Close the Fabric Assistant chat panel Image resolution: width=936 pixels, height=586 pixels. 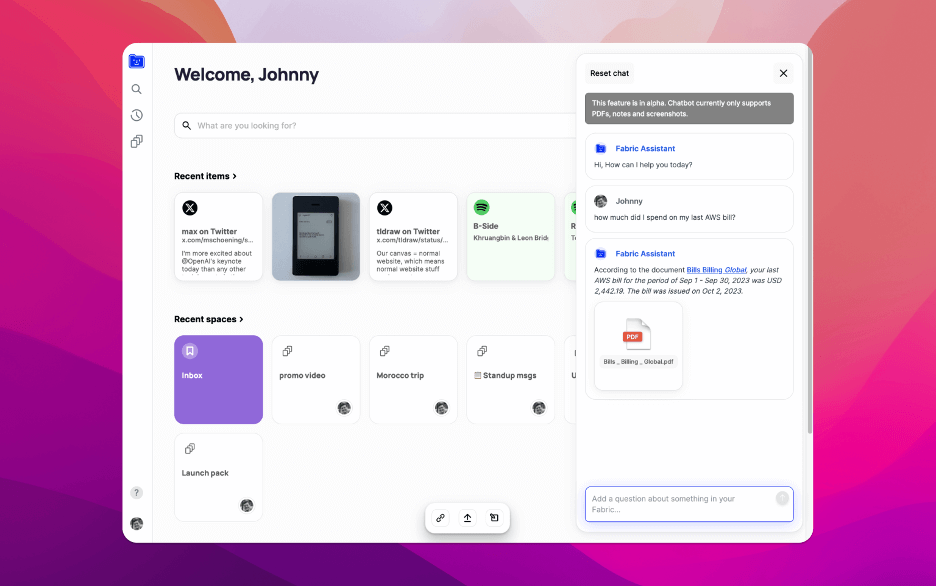pos(783,73)
